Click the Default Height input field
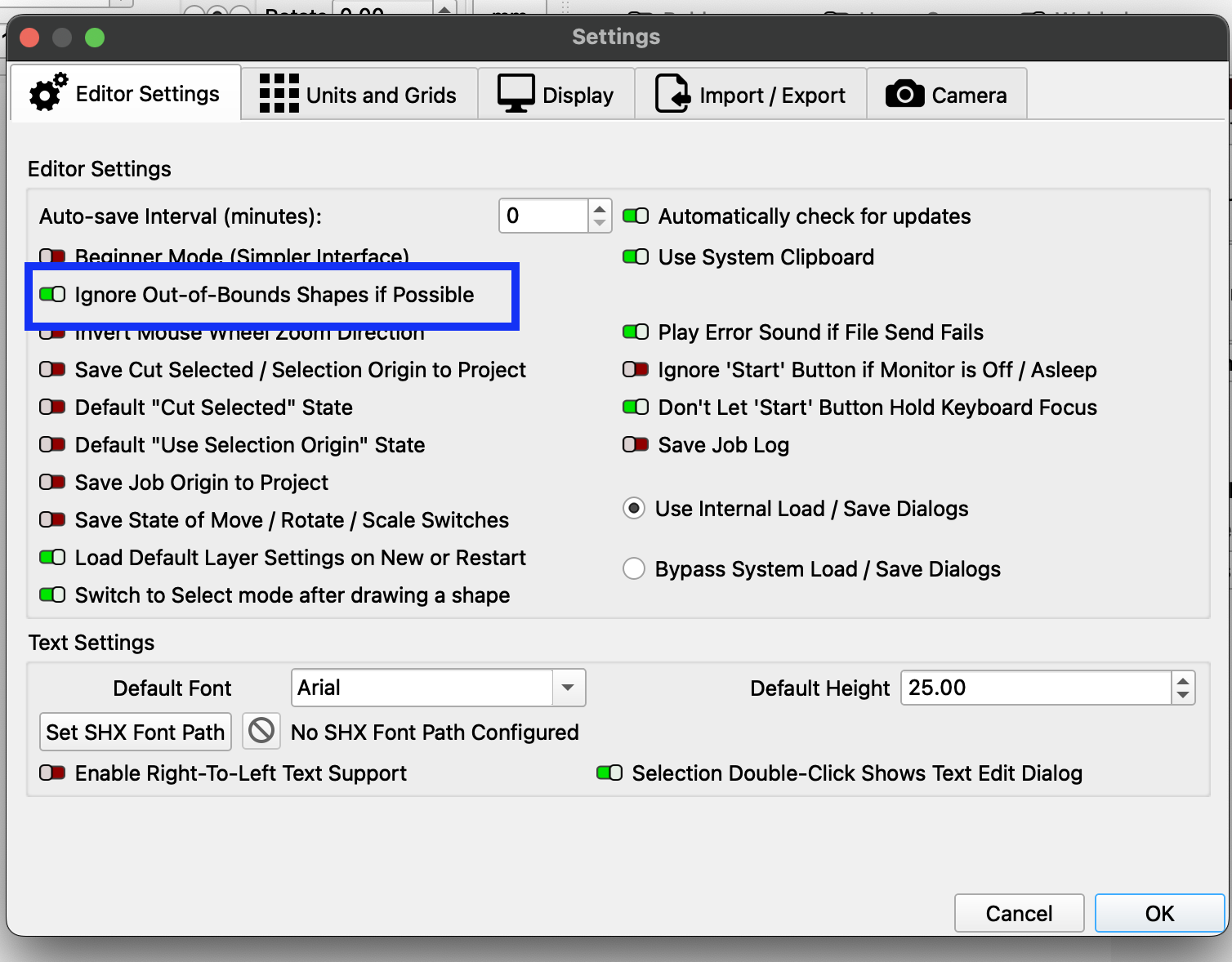 click(x=1035, y=688)
